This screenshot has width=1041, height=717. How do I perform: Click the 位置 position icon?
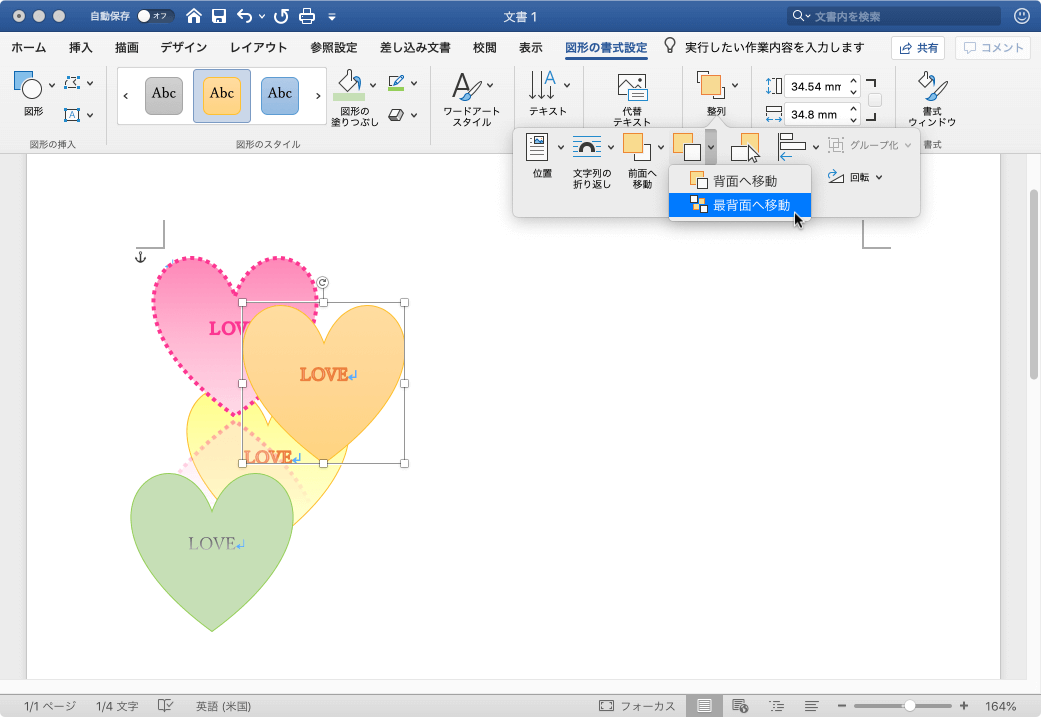(x=537, y=147)
